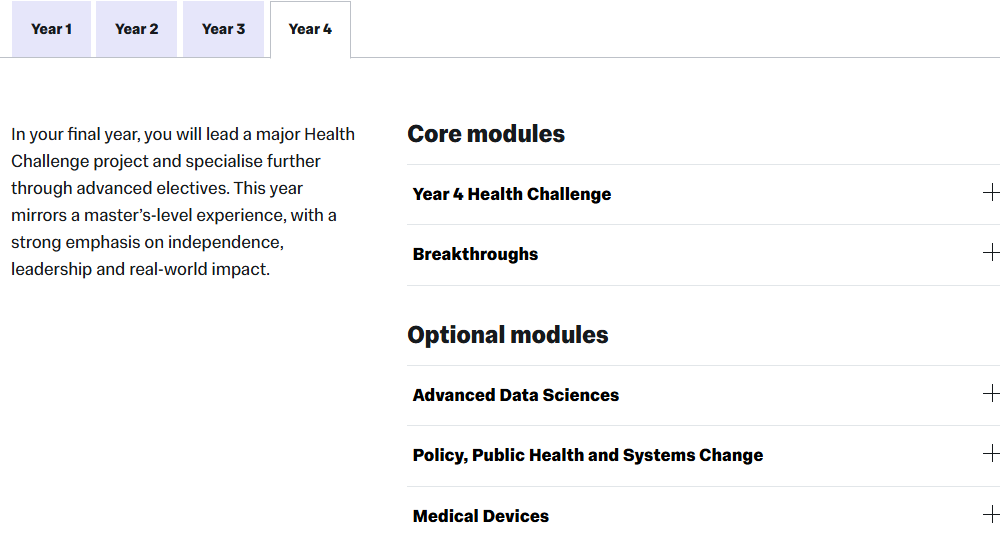The height and width of the screenshot is (541, 1000).
Task: Click the Optional modules heading
Action: coord(507,335)
